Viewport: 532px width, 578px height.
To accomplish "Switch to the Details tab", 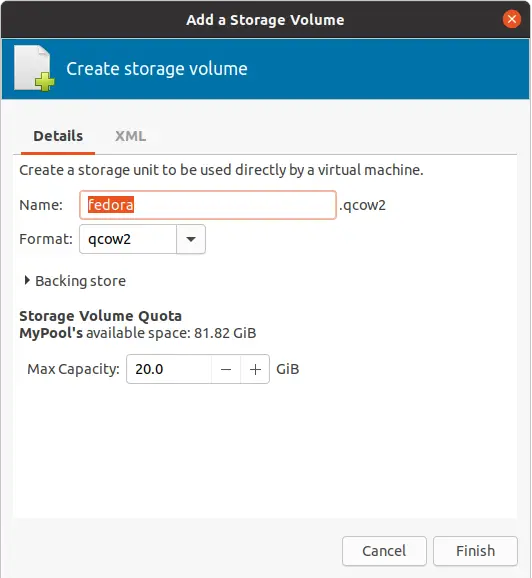I will click(58, 136).
